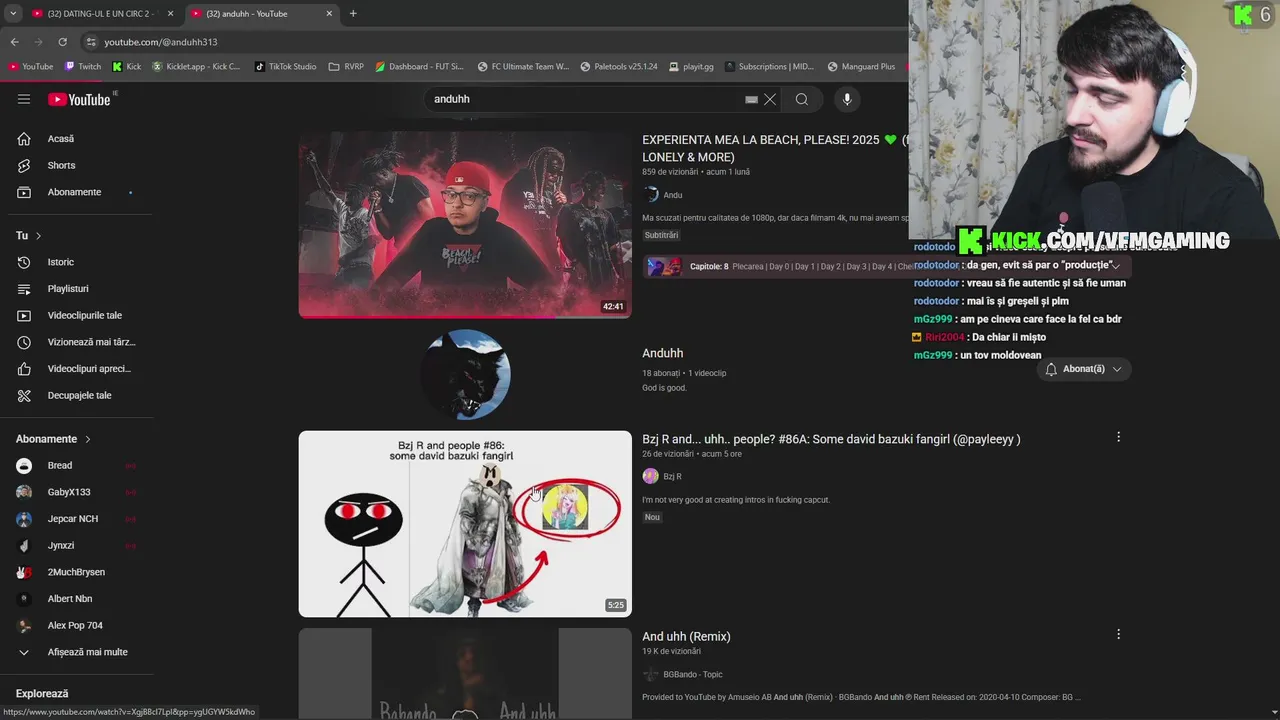Click the Subtitrări badge
1280x720 pixels.
point(662,235)
